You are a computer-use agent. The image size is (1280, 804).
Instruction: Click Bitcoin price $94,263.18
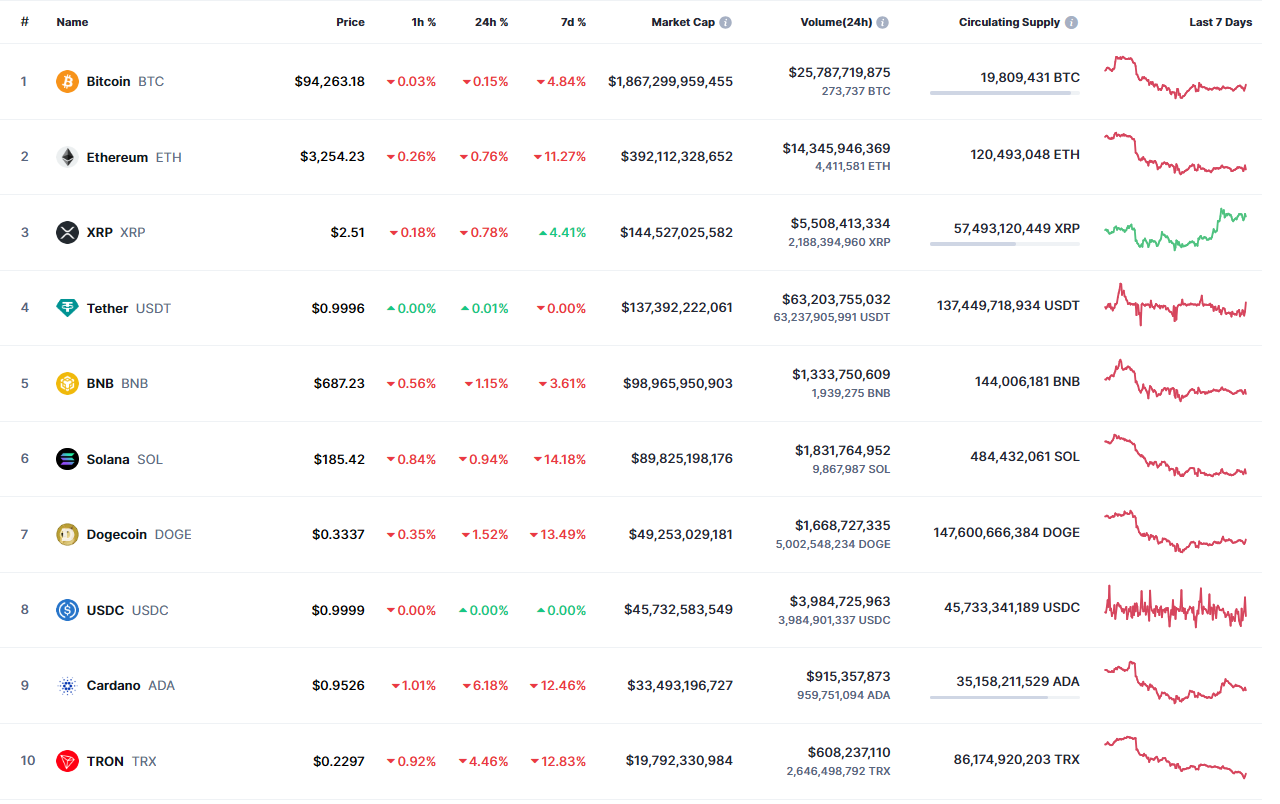[329, 81]
